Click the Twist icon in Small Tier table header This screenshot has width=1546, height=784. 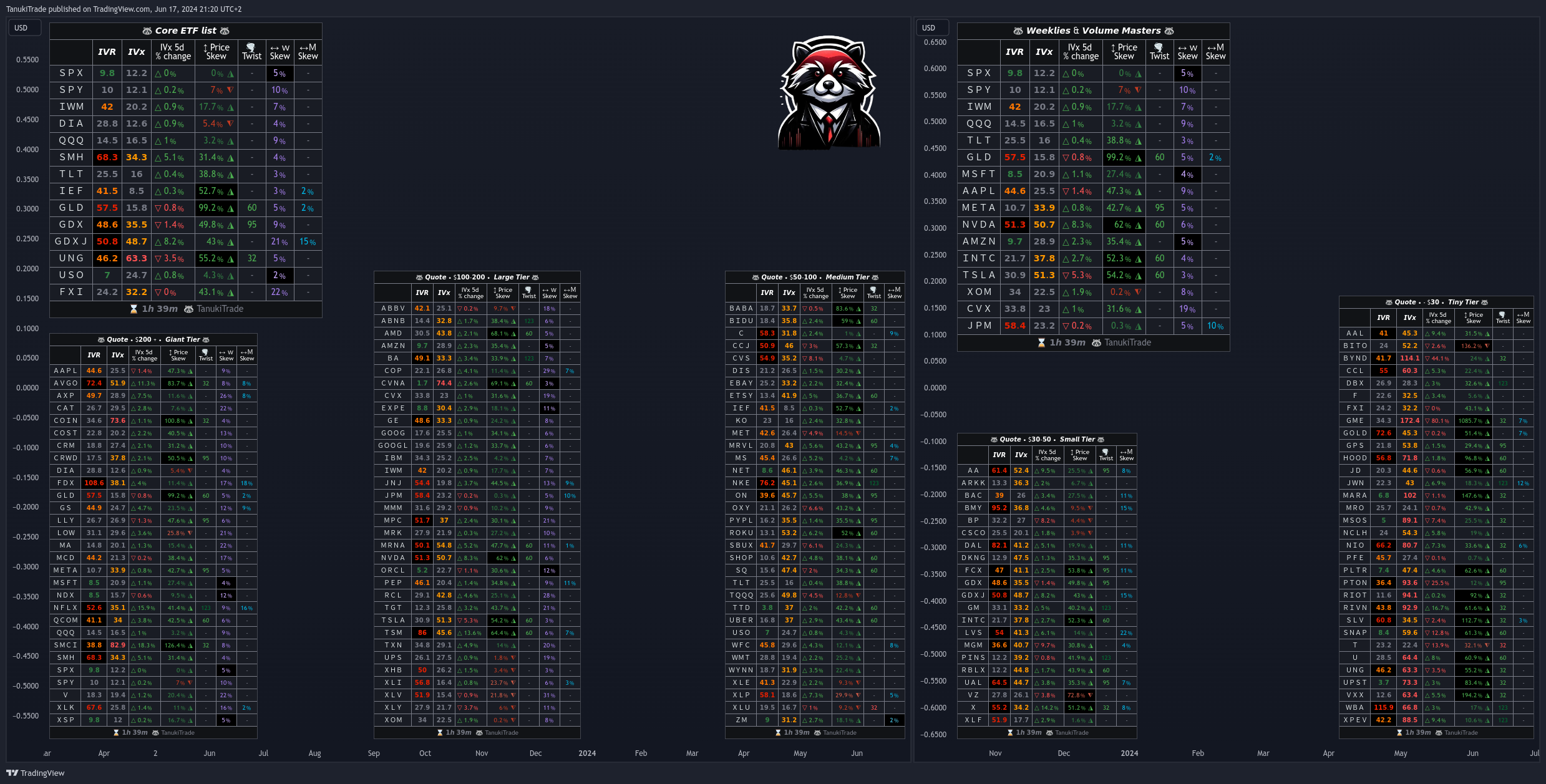click(x=1106, y=452)
